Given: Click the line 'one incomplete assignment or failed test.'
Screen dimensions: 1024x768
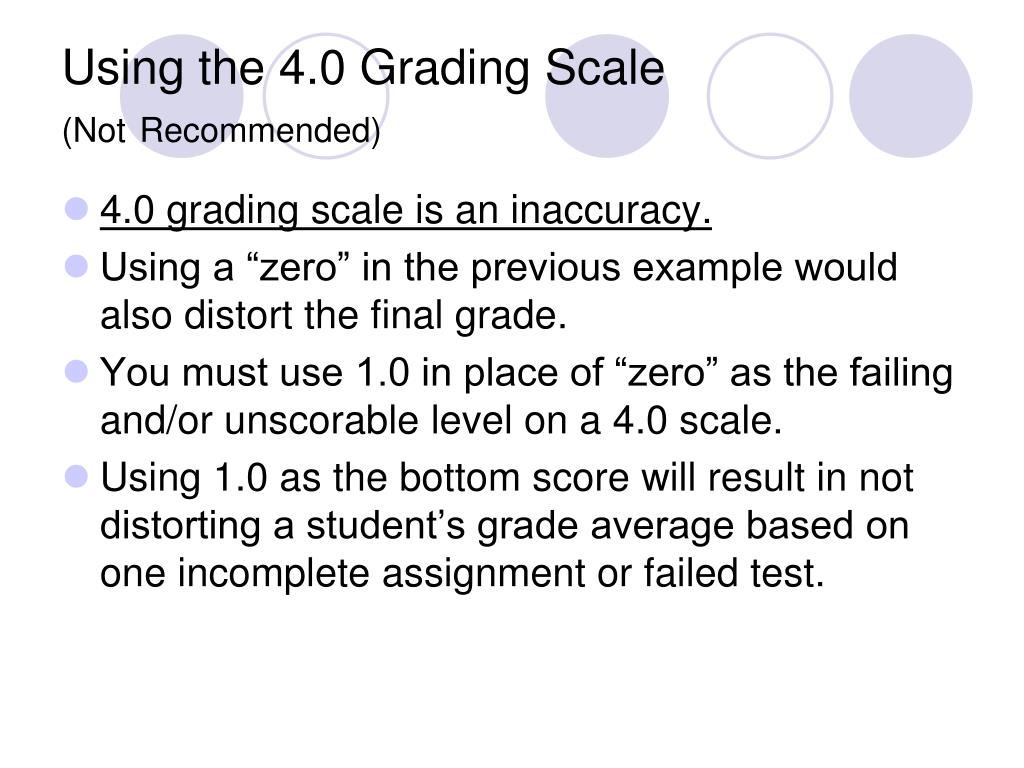Looking at the screenshot, I should 462,573.
